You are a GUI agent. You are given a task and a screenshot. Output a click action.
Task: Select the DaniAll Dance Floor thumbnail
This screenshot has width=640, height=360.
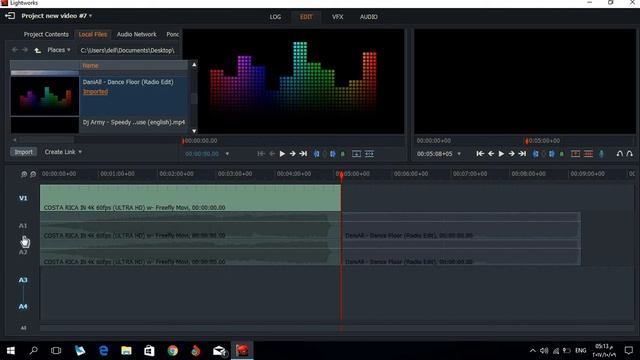(x=45, y=96)
